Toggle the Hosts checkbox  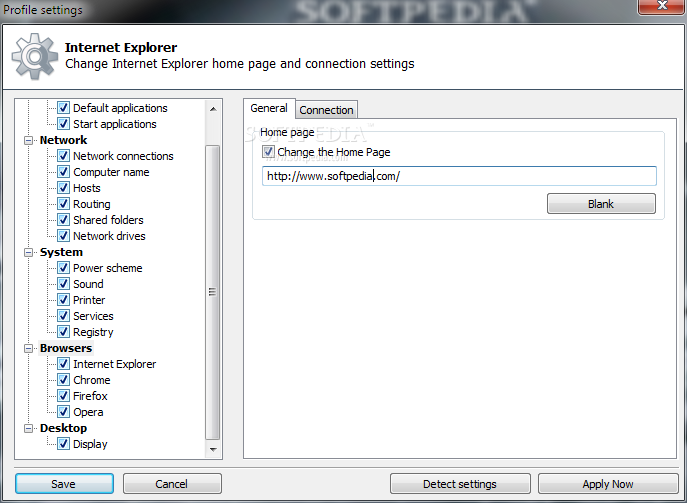click(64, 188)
